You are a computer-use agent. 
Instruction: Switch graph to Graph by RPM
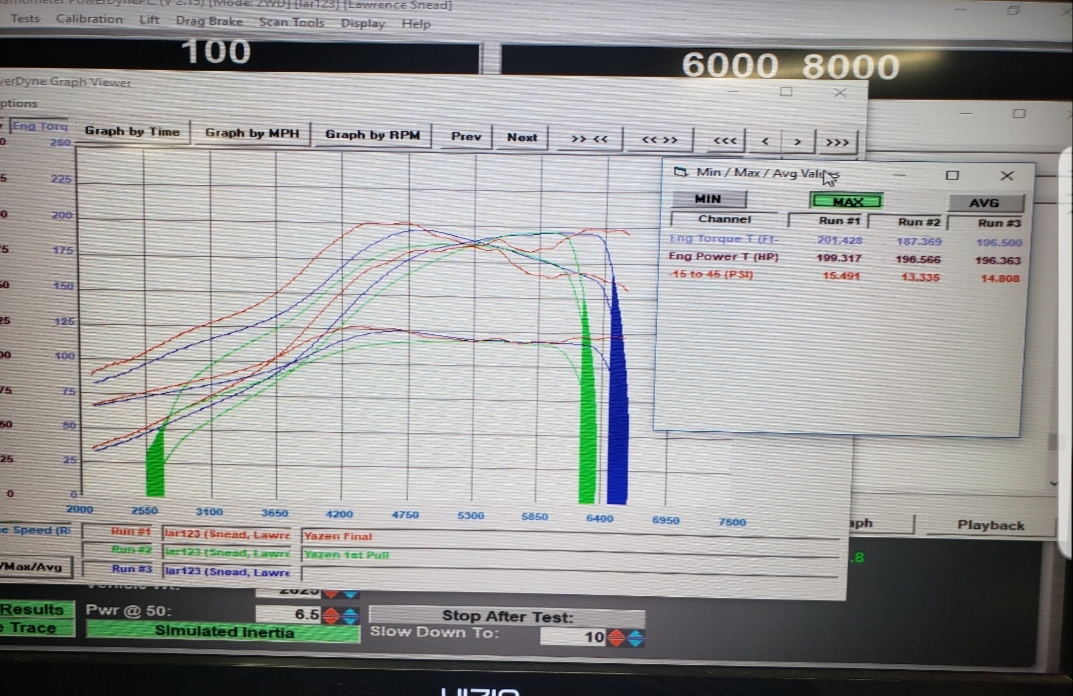[x=372, y=135]
